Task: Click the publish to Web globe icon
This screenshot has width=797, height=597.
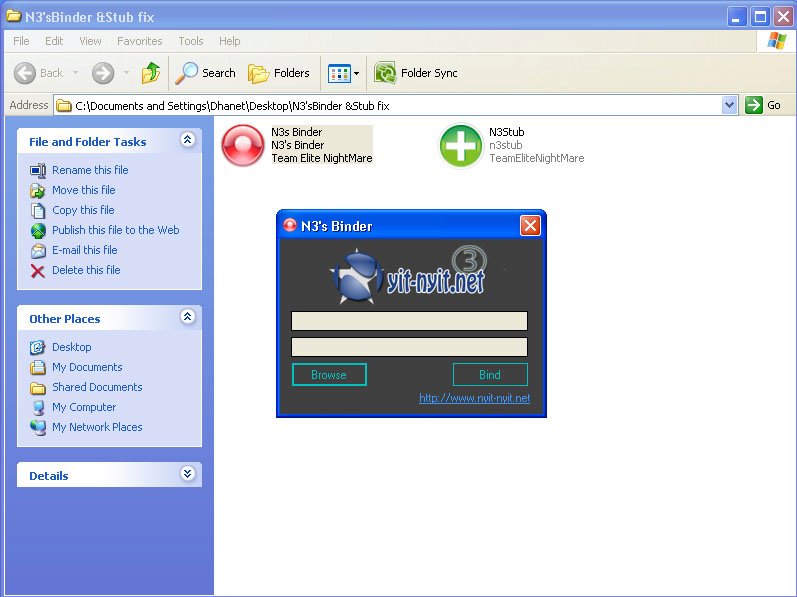Action: click(x=38, y=231)
